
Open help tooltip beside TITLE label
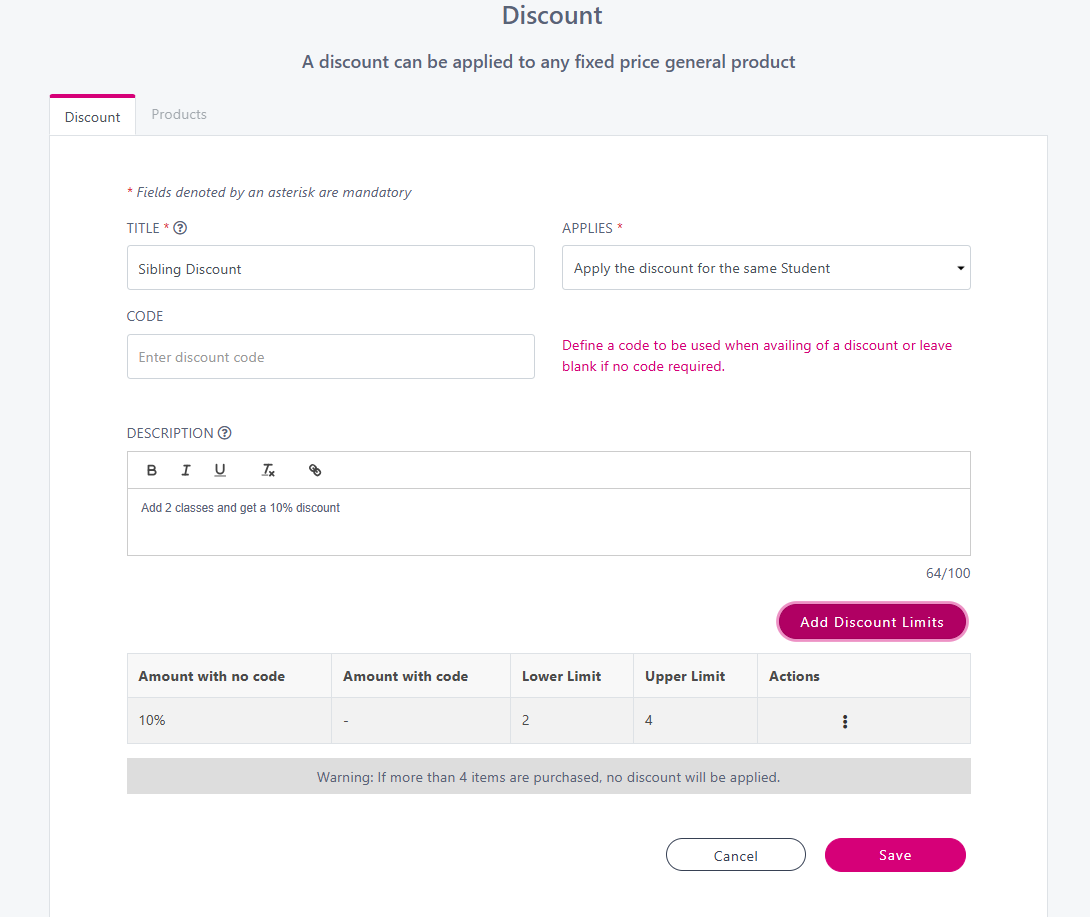[x=181, y=228]
